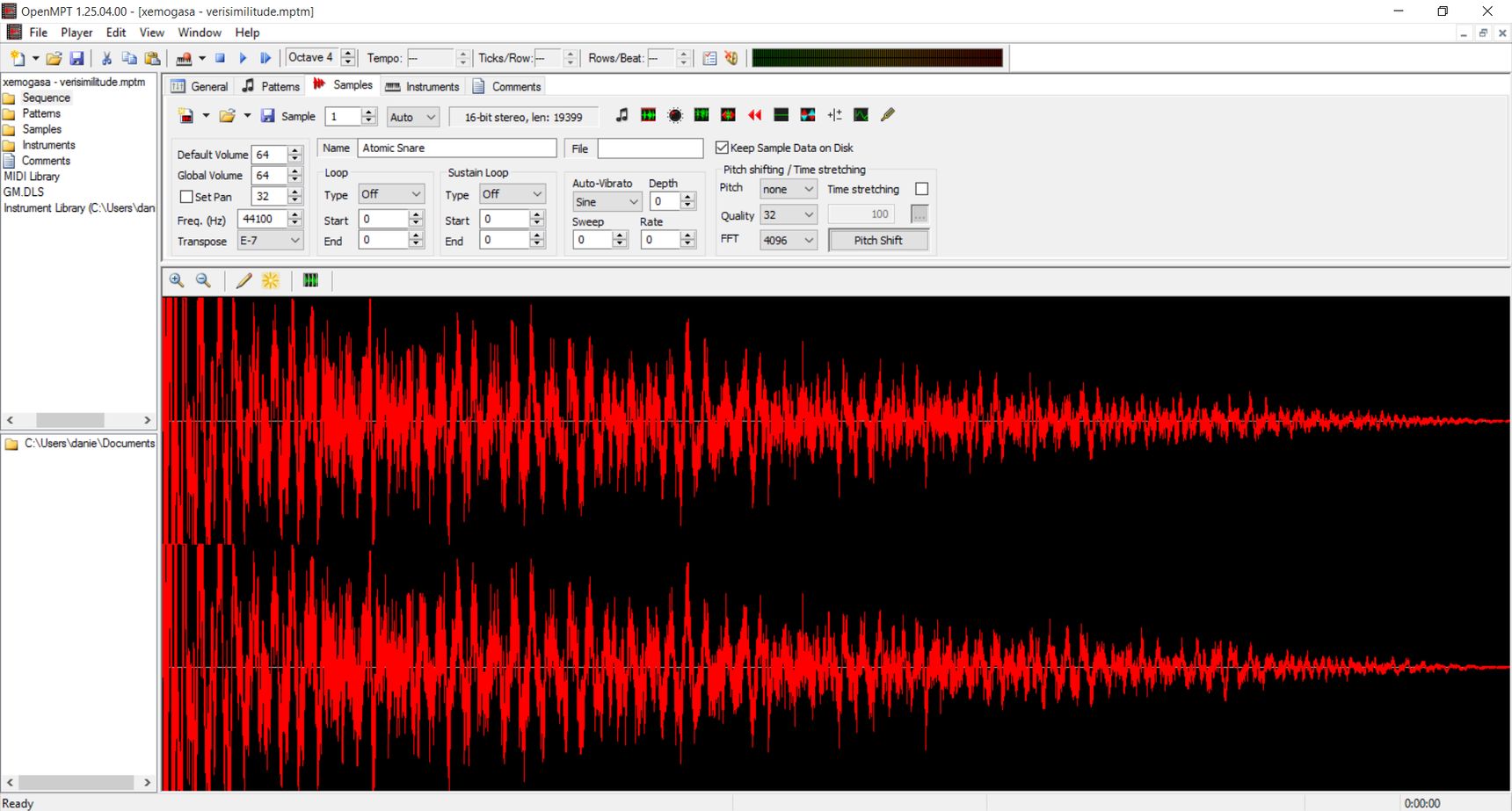
Task: Switch to the General tab
Action: [x=200, y=86]
